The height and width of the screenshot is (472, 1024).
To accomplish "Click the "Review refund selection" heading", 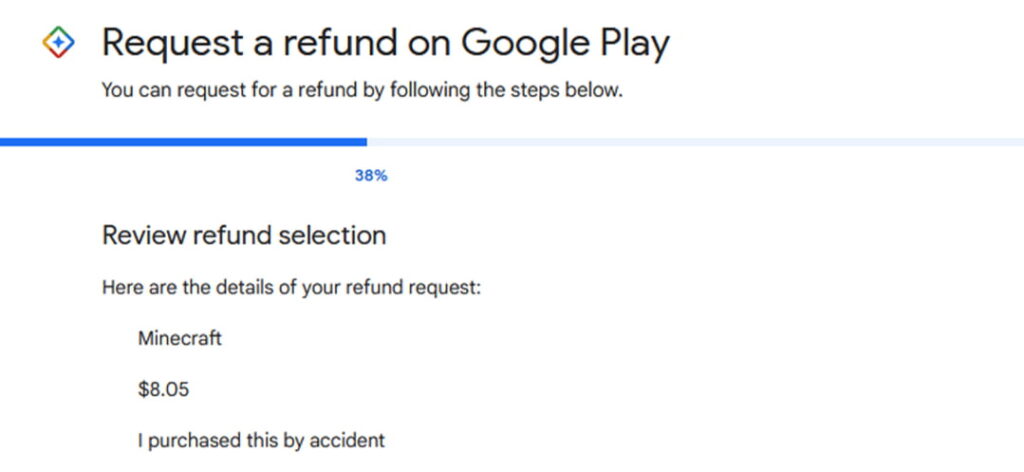I will (x=244, y=236).
